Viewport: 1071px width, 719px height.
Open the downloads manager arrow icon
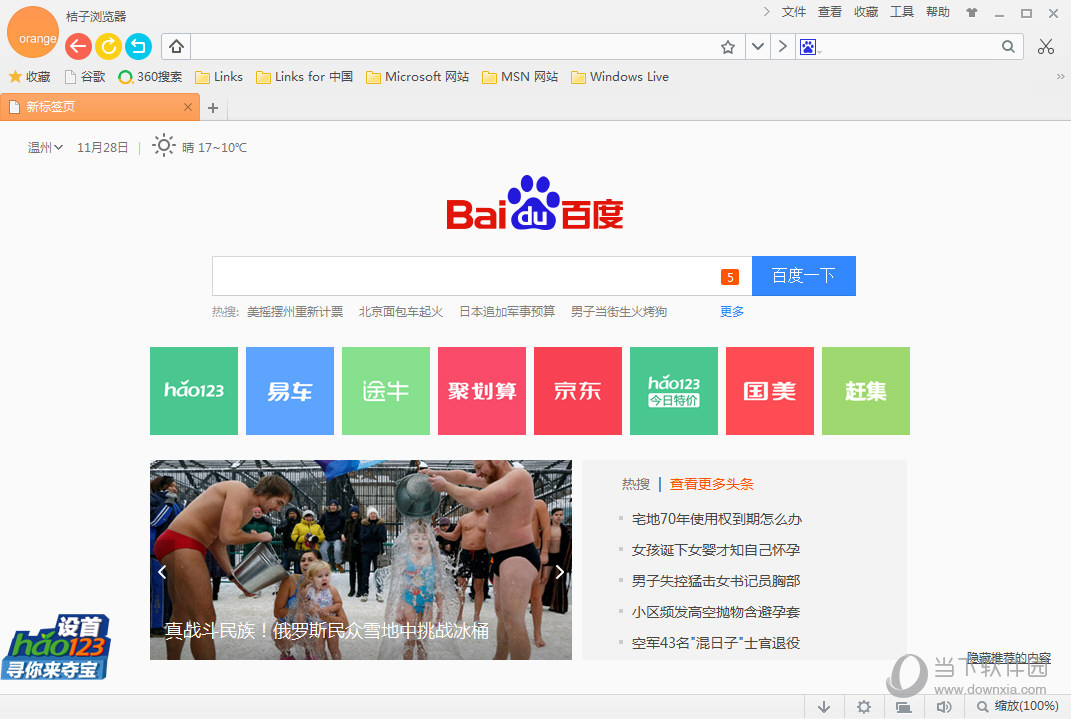(824, 707)
